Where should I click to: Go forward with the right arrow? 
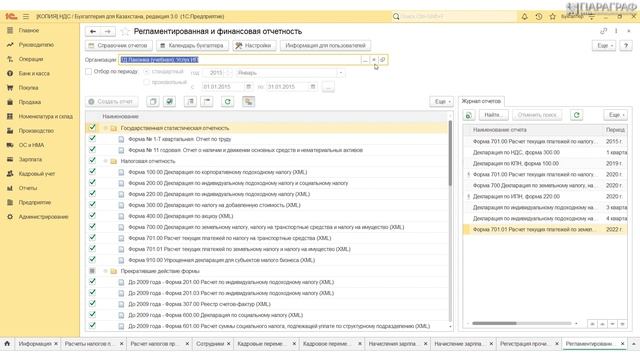point(108,31)
